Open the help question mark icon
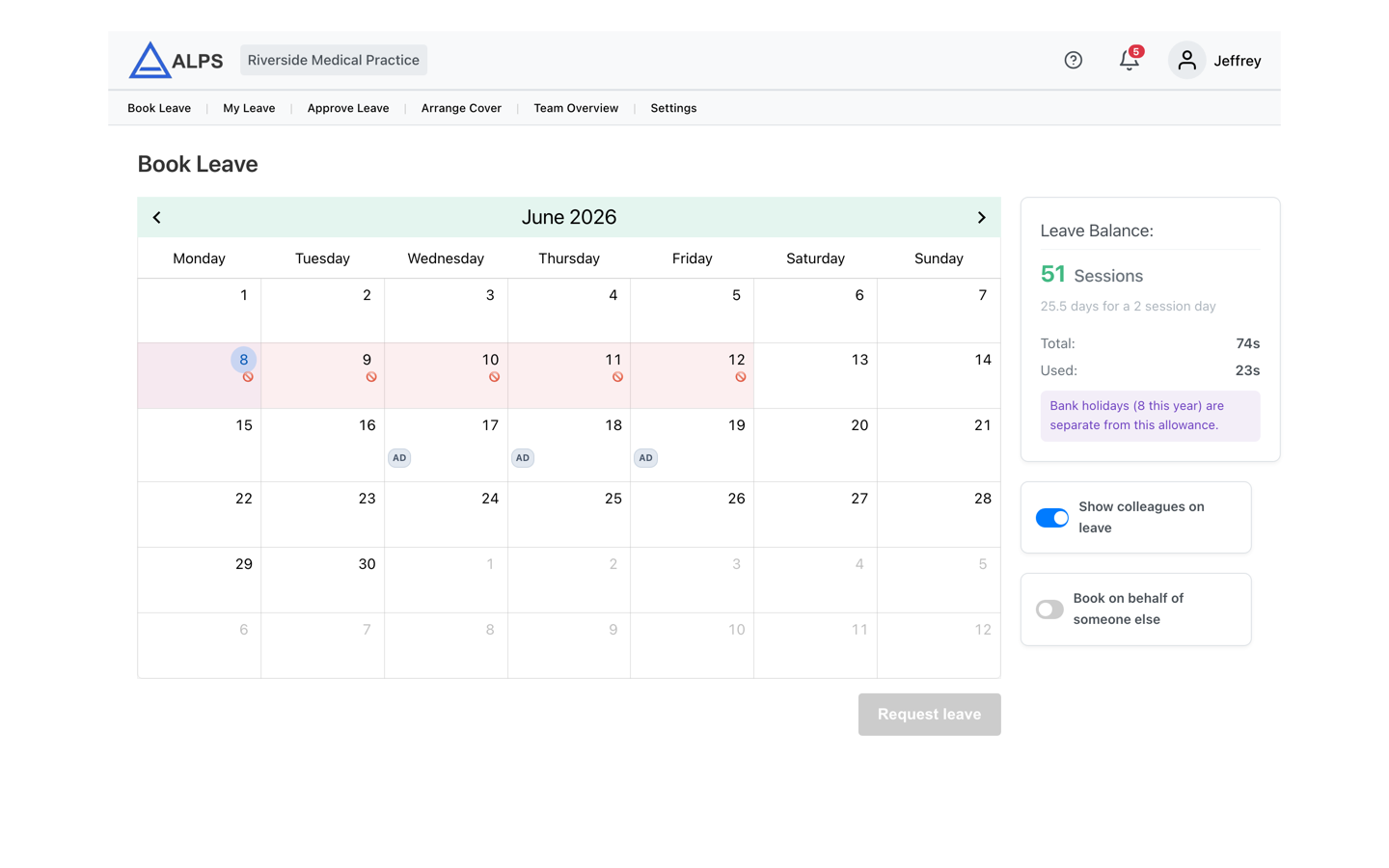 [x=1073, y=60]
